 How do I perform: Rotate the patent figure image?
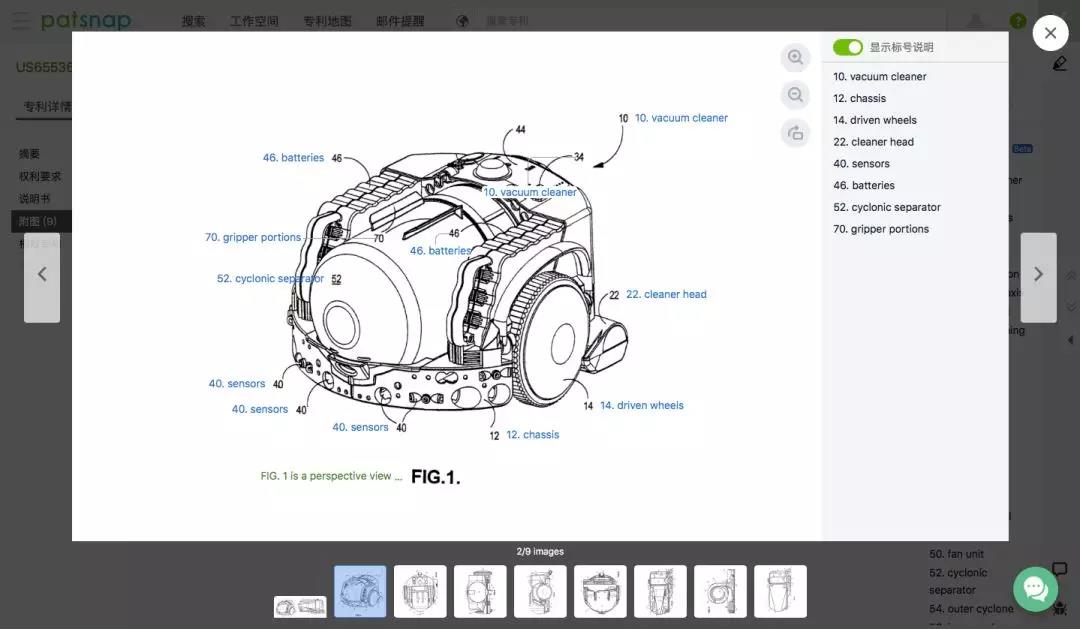click(x=795, y=133)
